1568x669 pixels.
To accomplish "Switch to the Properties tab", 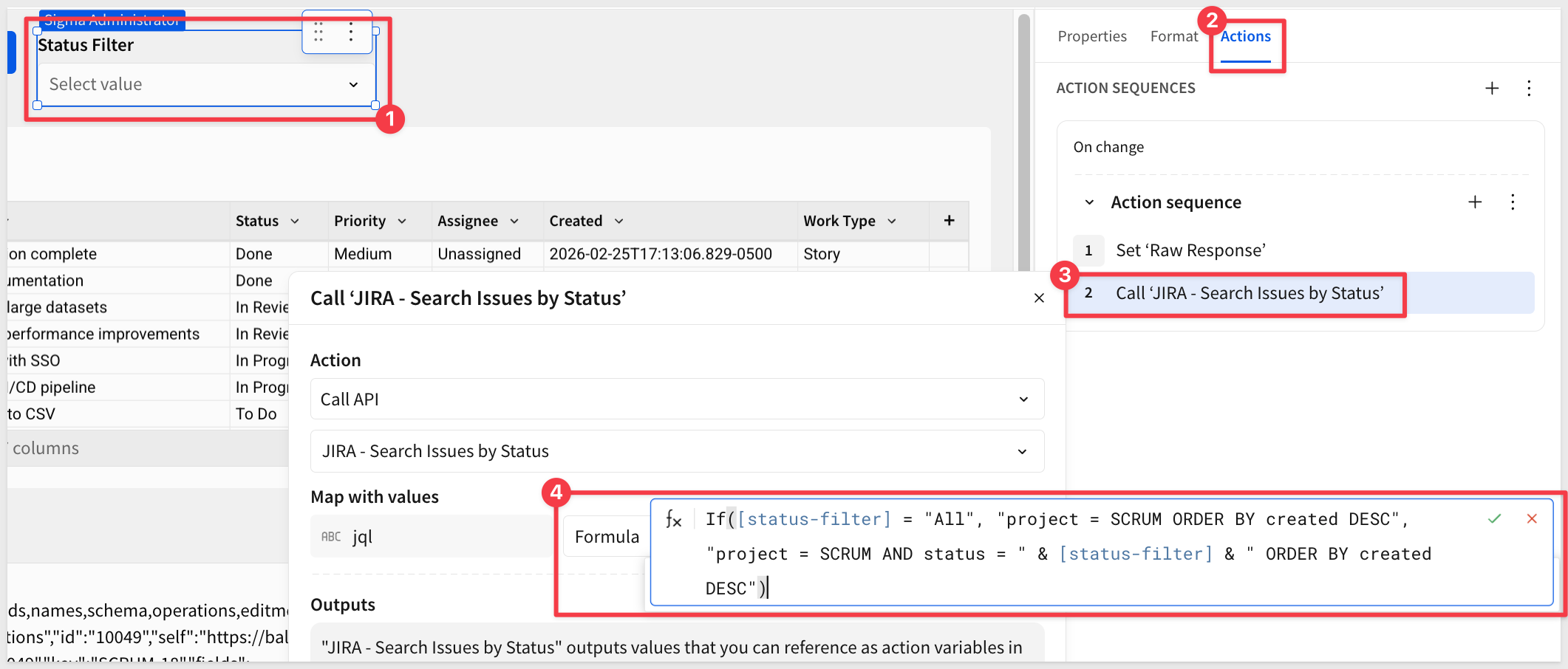I will point(1091,36).
